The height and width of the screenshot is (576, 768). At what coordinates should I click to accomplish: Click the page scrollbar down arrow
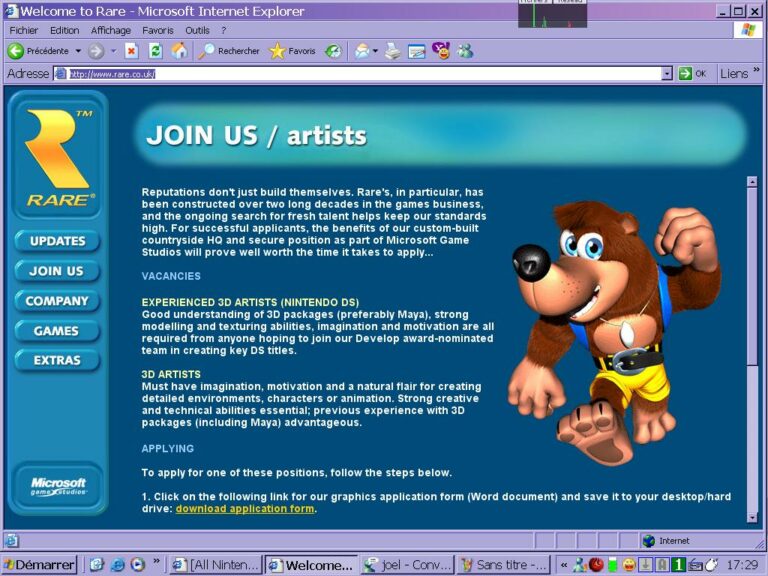tap(752, 517)
